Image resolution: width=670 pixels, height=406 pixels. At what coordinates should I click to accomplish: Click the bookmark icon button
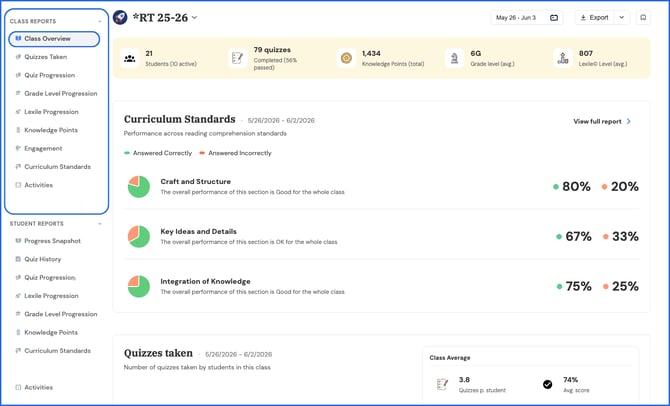tap(643, 18)
